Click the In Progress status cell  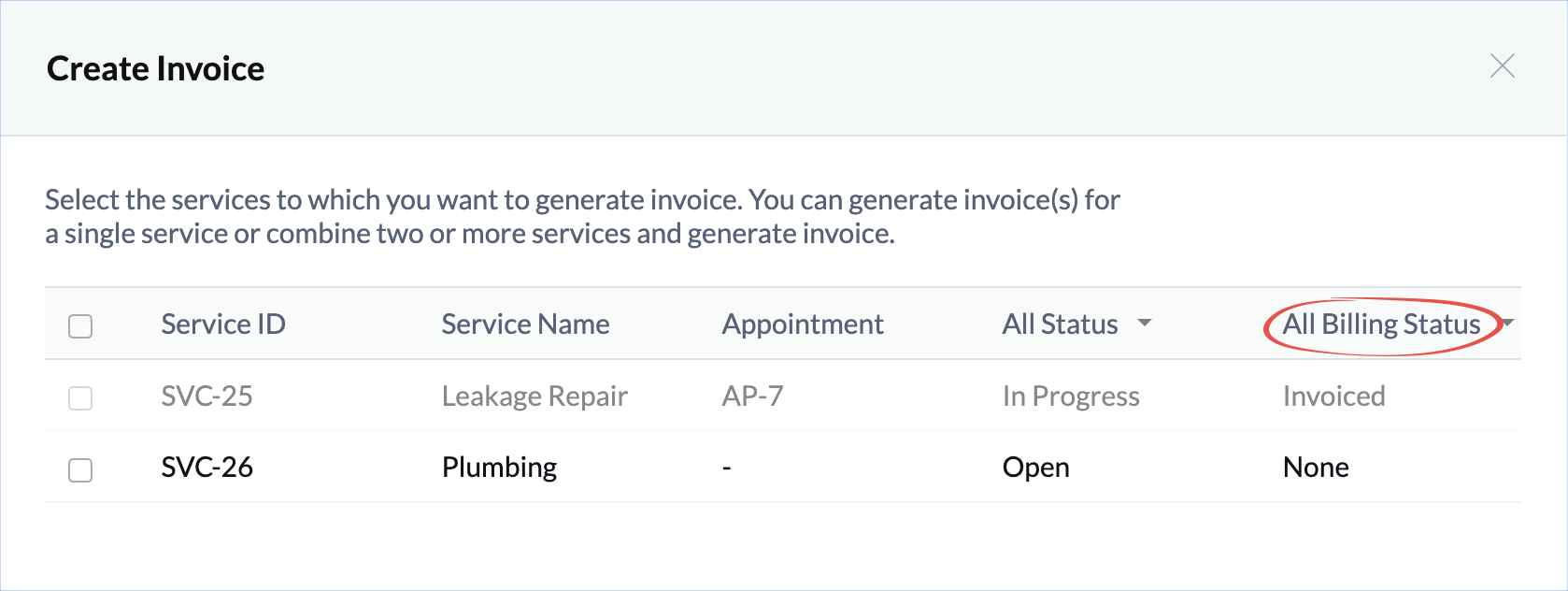point(1071,396)
